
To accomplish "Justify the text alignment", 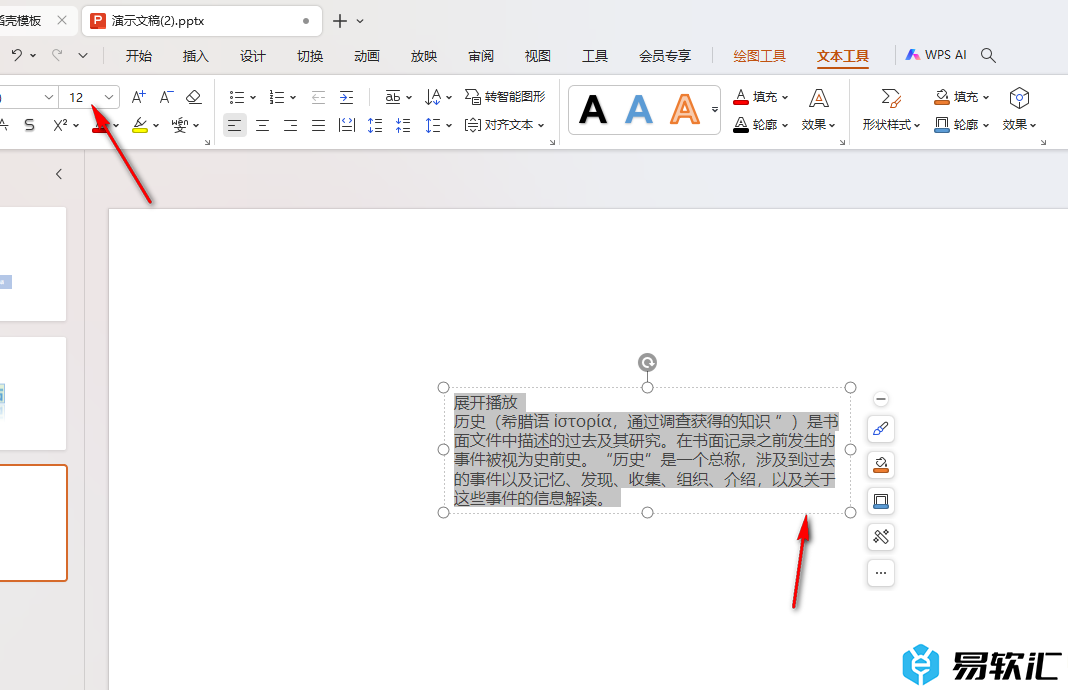I will pyautogui.click(x=318, y=125).
